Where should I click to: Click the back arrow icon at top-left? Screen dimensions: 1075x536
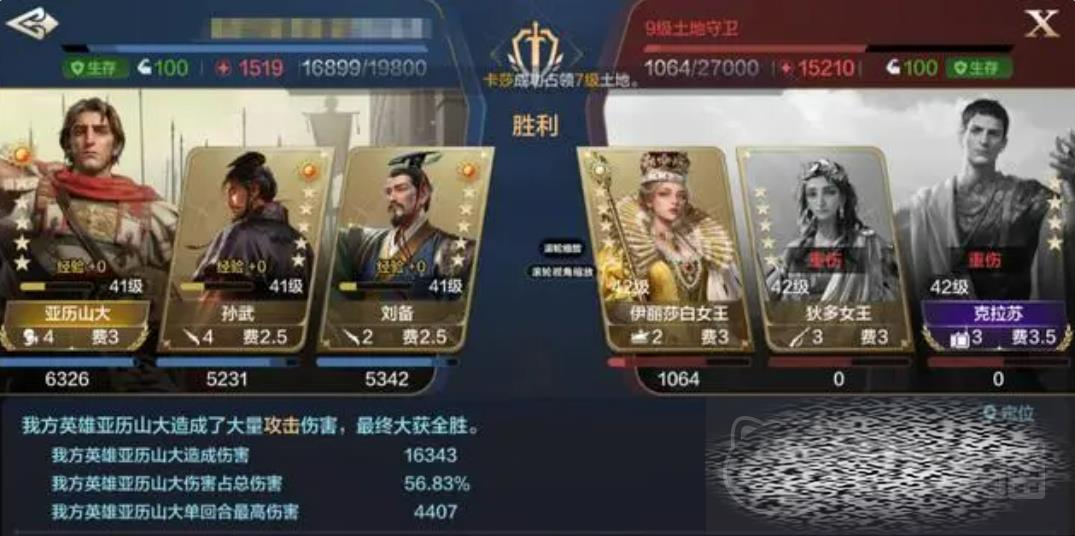32,23
